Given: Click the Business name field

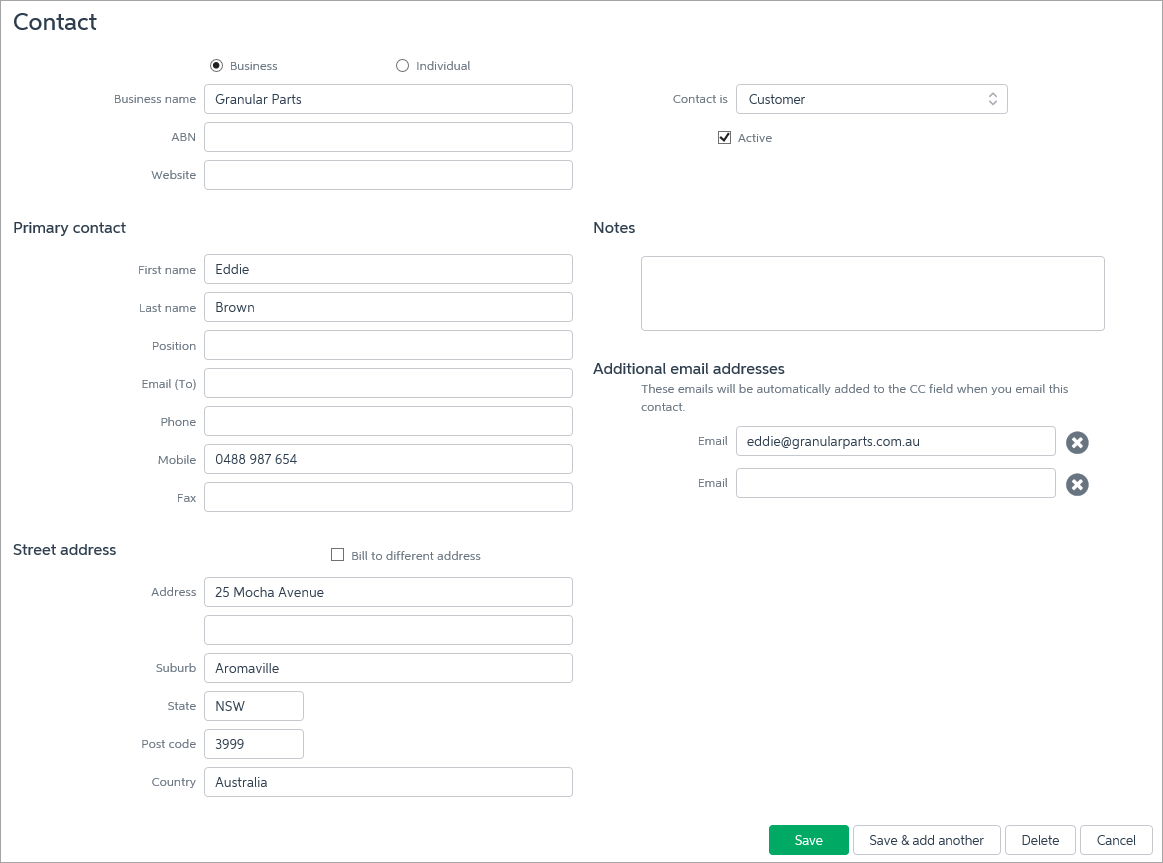Looking at the screenshot, I should point(388,99).
